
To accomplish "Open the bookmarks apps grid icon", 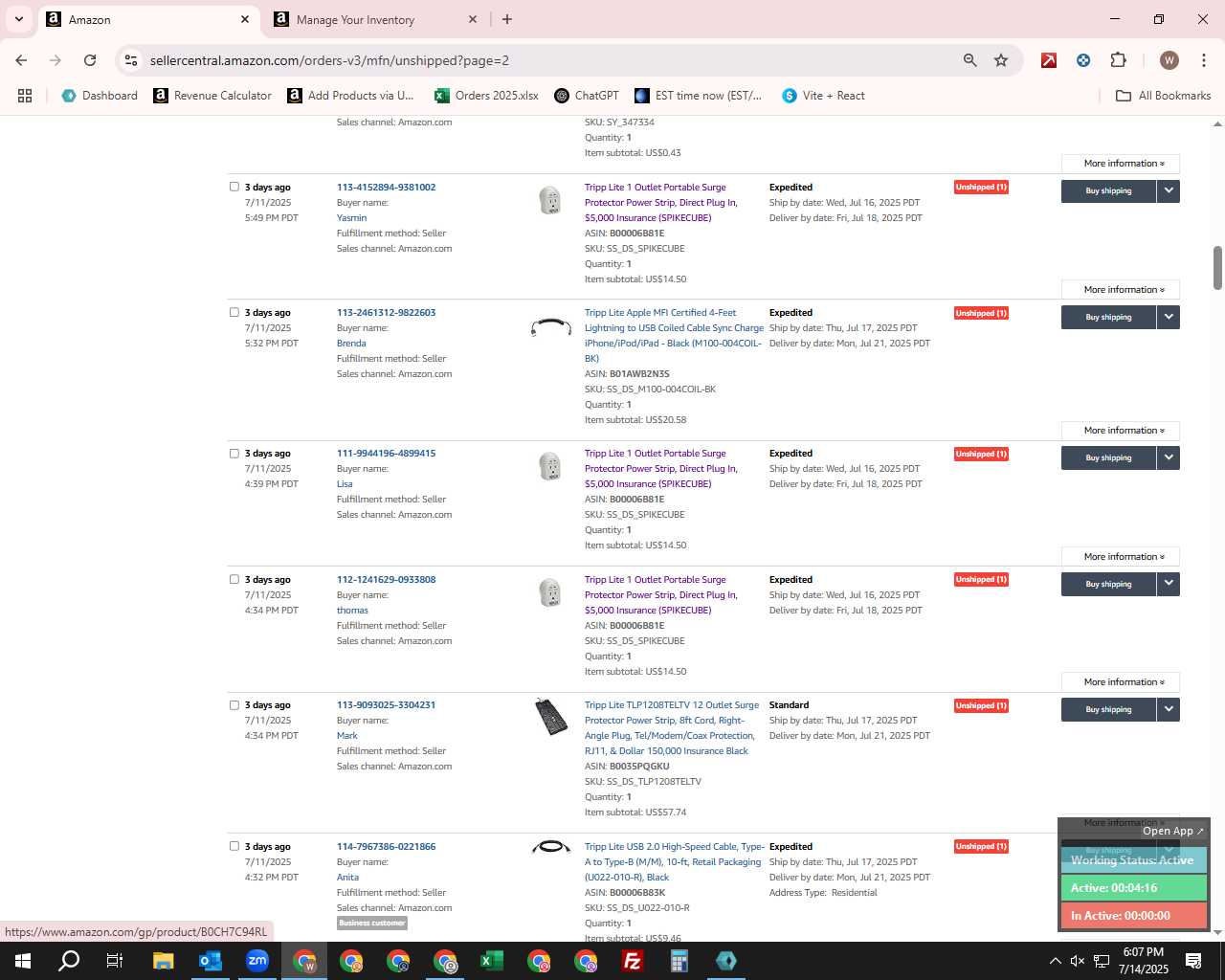I will (25, 96).
